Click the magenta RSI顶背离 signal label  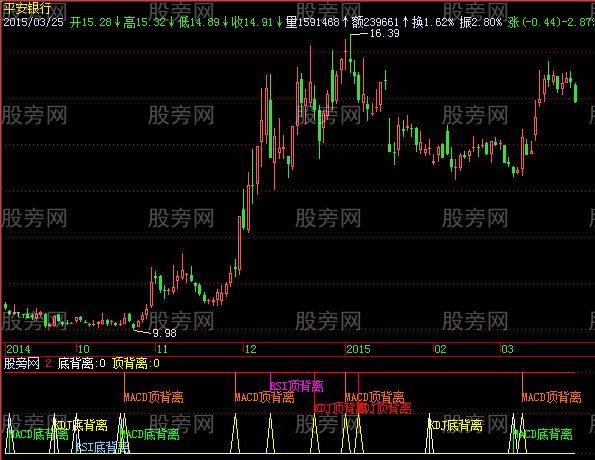click(x=297, y=386)
